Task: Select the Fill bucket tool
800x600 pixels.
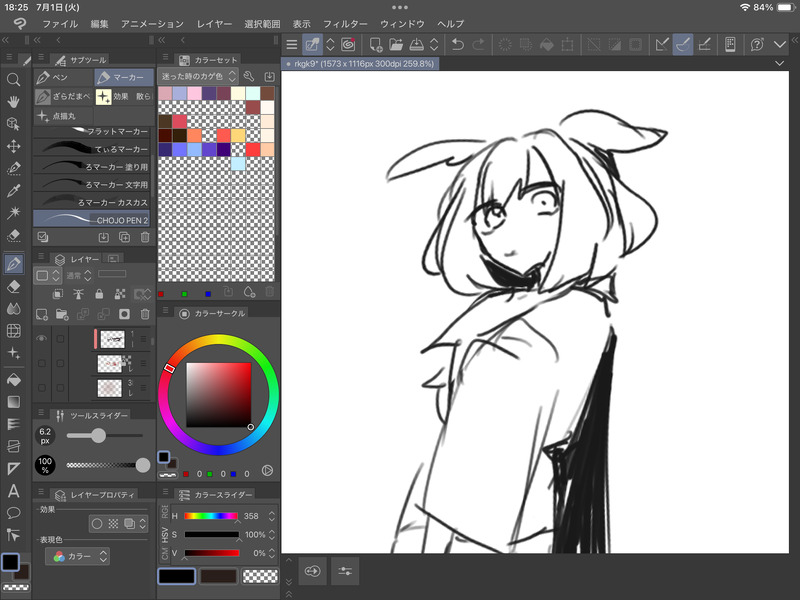Action: pyautogui.click(x=13, y=380)
